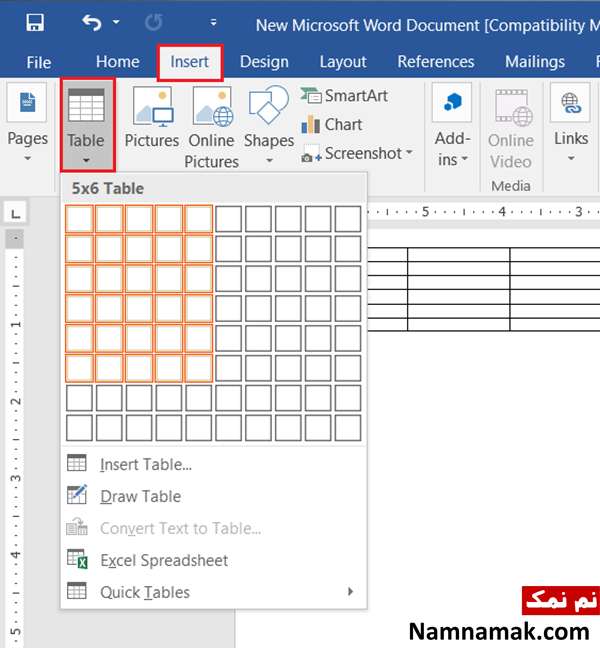The width and height of the screenshot is (600, 648).
Task: Expand the Links dropdown arrow
Action: [x=571, y=159]
